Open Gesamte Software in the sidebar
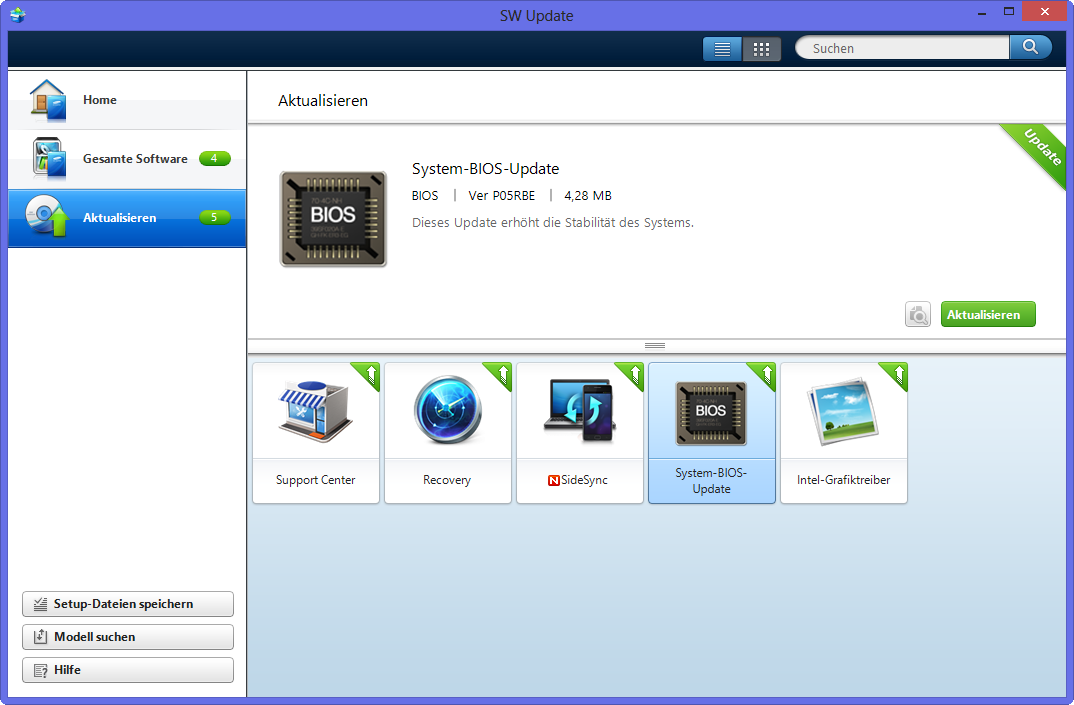The height and width of the screenshot is (705, 1074). tap(127, 159)
